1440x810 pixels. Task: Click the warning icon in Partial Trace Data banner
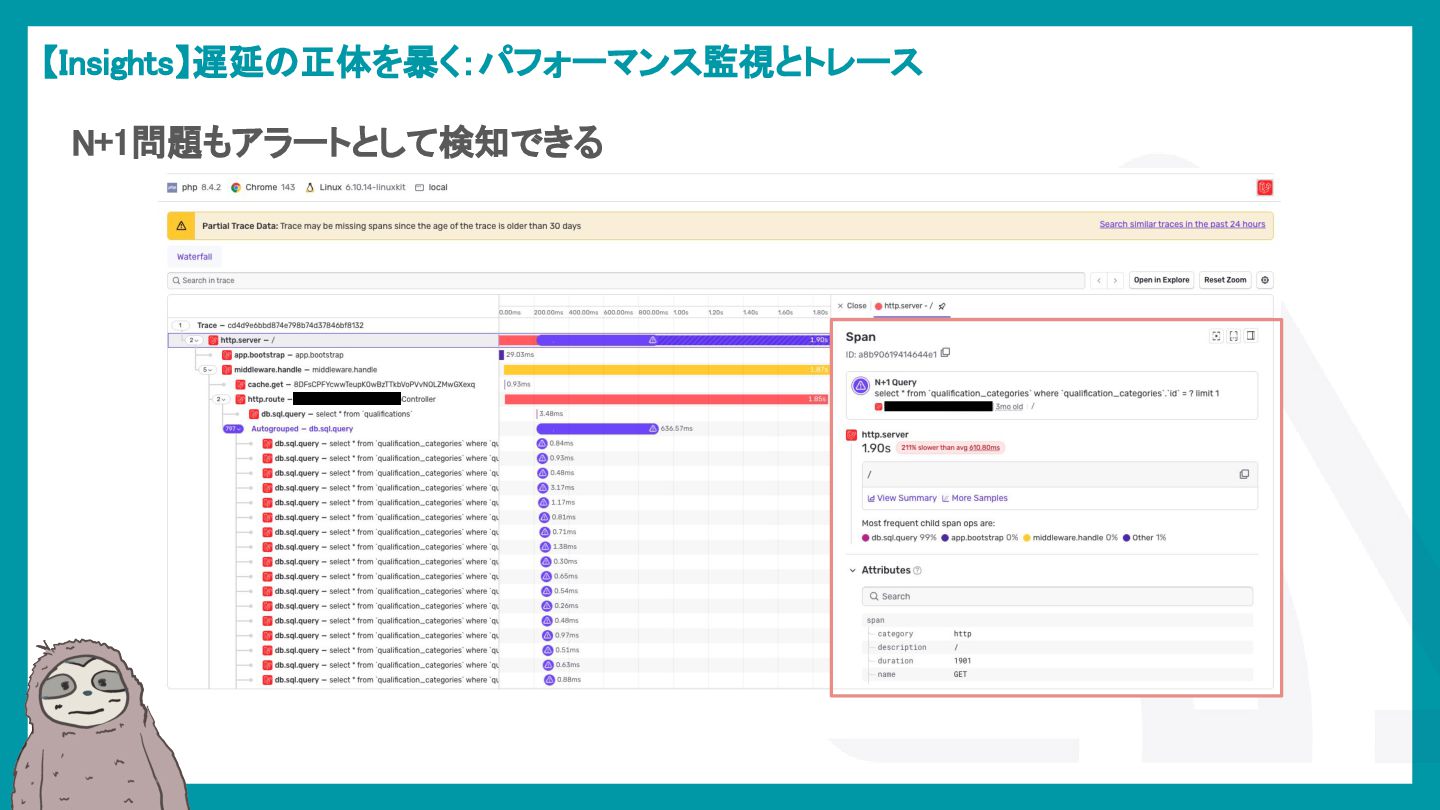[x=181, y=226]
